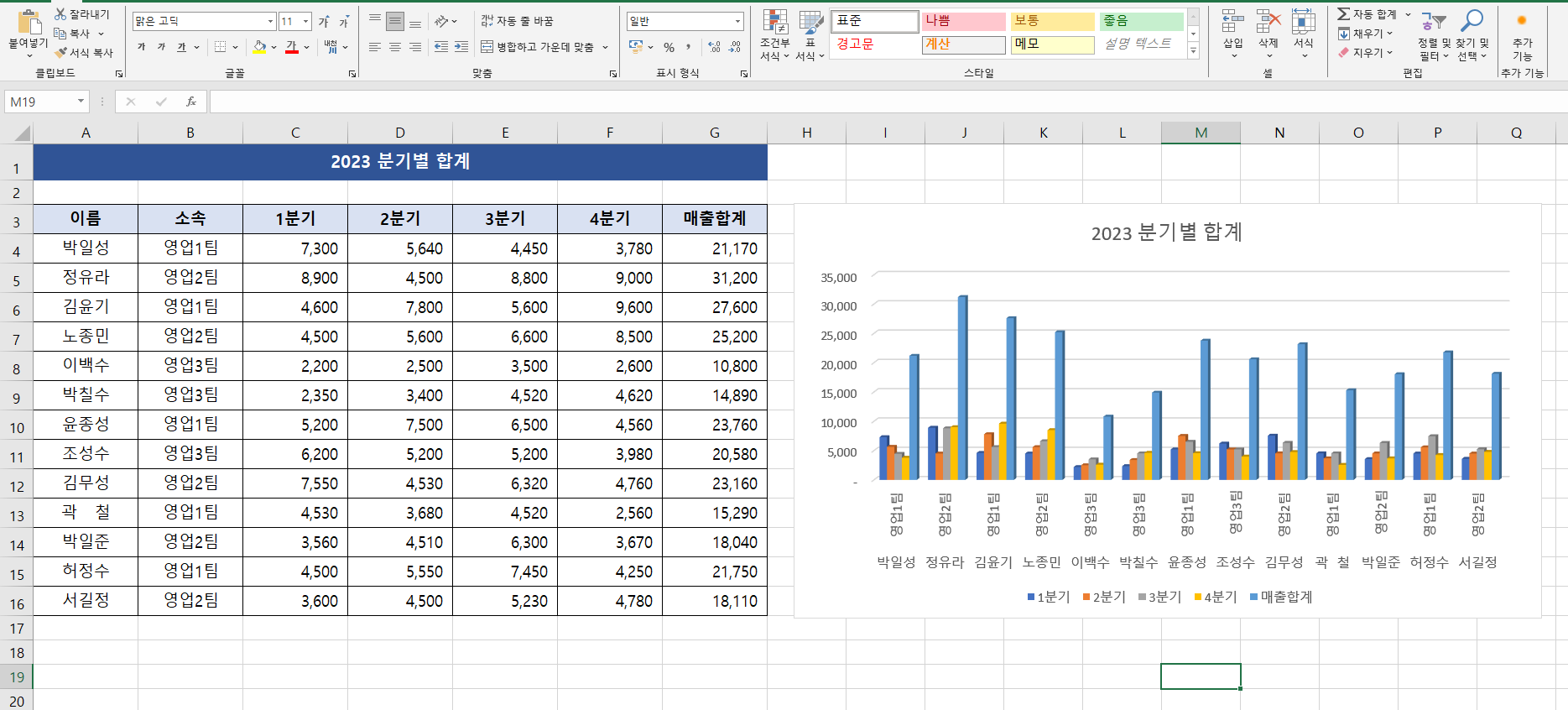Image resolution: width=1568 pixels, height=710 pixels.
Task: Click the Paste (붙여넣기) clipboard icon
Action: (x=29, y=23)
